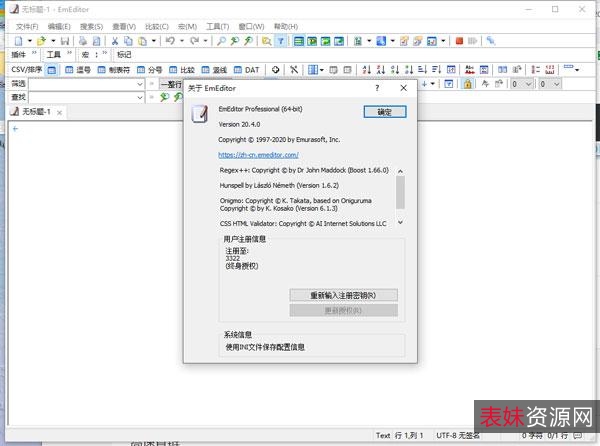
Task: Click inside the 筛选 filter input field
Action: 82,84
